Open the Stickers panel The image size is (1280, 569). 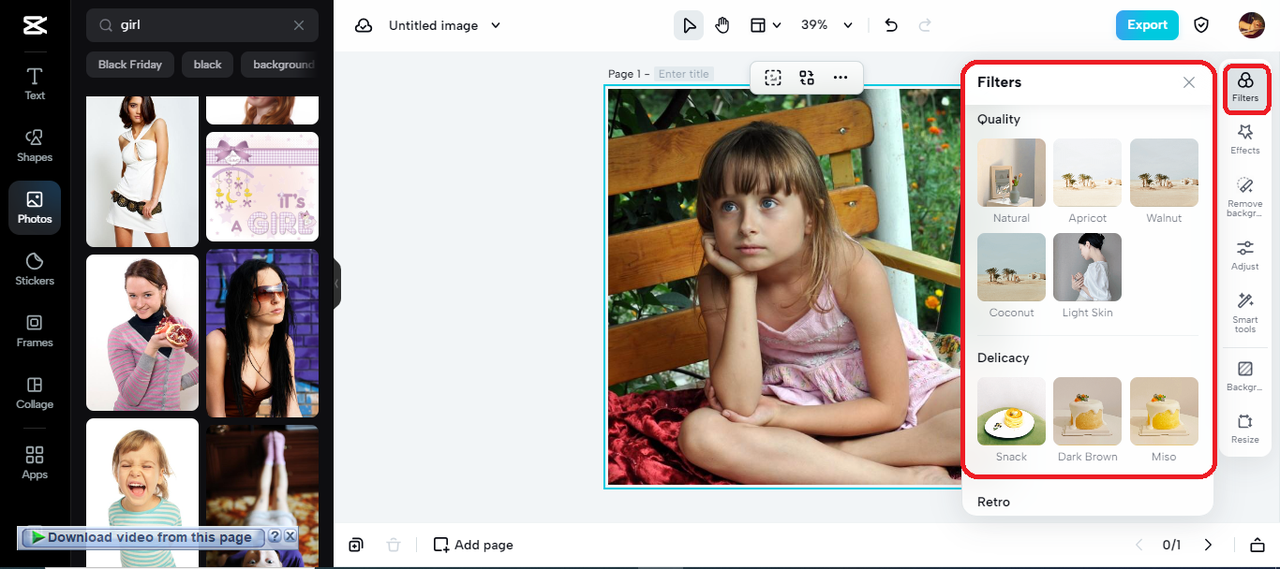tap(35, 269)
